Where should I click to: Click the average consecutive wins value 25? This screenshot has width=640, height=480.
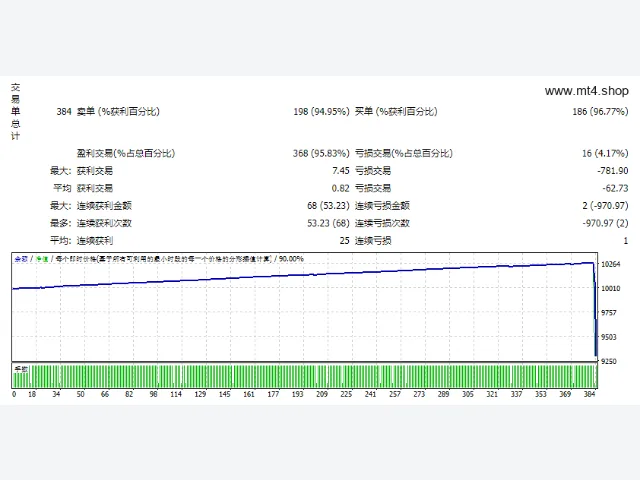(x=344, y=241)
